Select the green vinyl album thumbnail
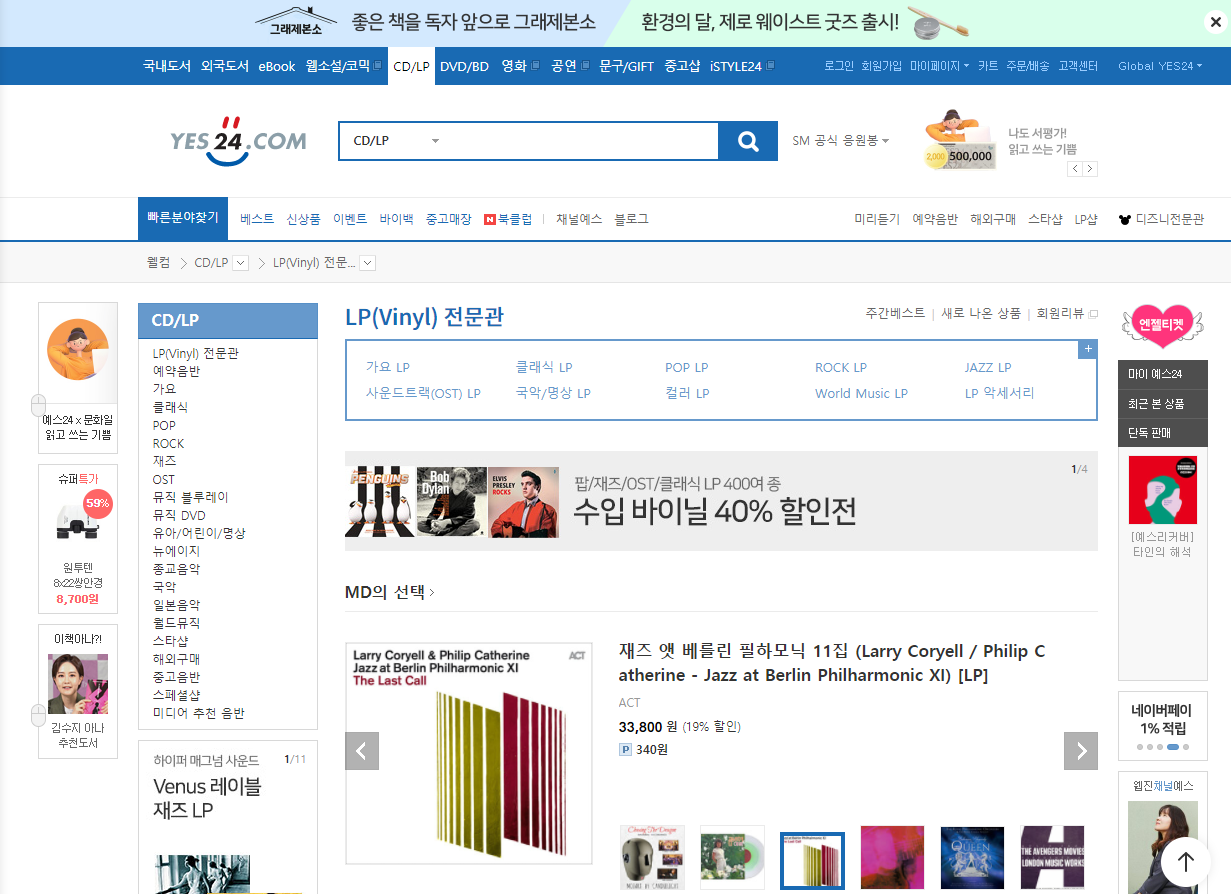The height and width of the screenshot is (894, 1231). tap(732, 857)
